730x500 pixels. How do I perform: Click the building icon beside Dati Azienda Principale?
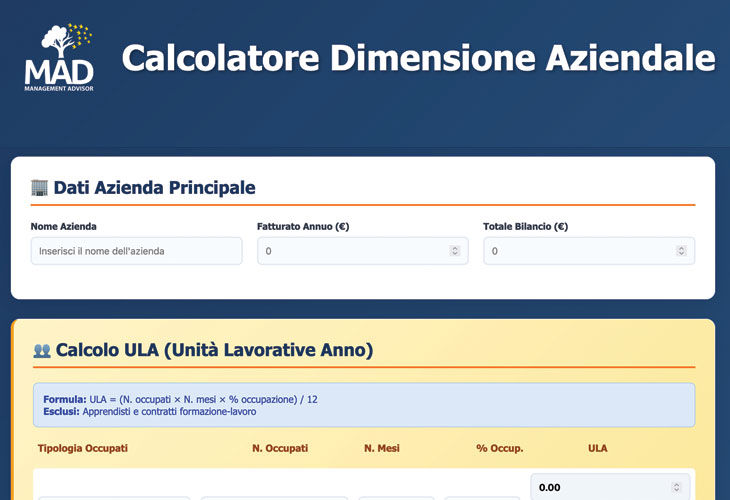coord(40,187)
